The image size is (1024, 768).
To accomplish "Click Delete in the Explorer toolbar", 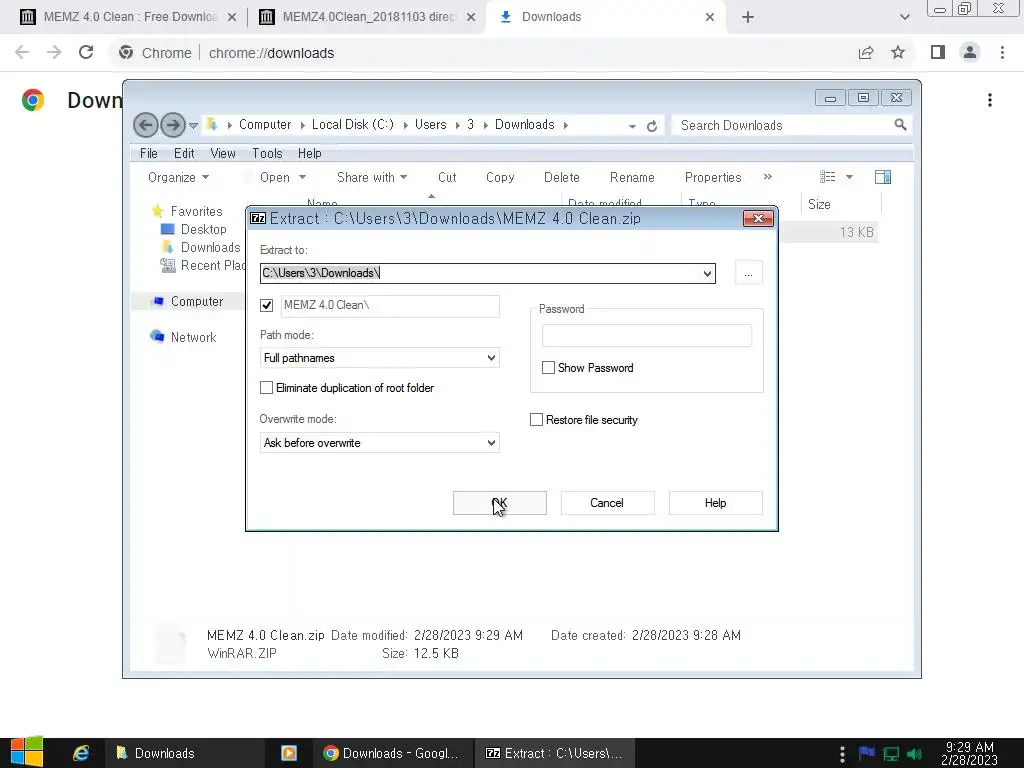I will (562, 178).
